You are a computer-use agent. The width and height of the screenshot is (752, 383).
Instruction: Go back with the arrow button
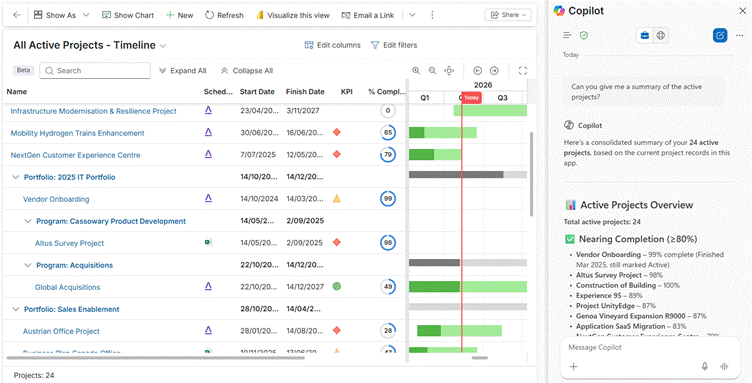pyautogui.click(x=17, y=15)
